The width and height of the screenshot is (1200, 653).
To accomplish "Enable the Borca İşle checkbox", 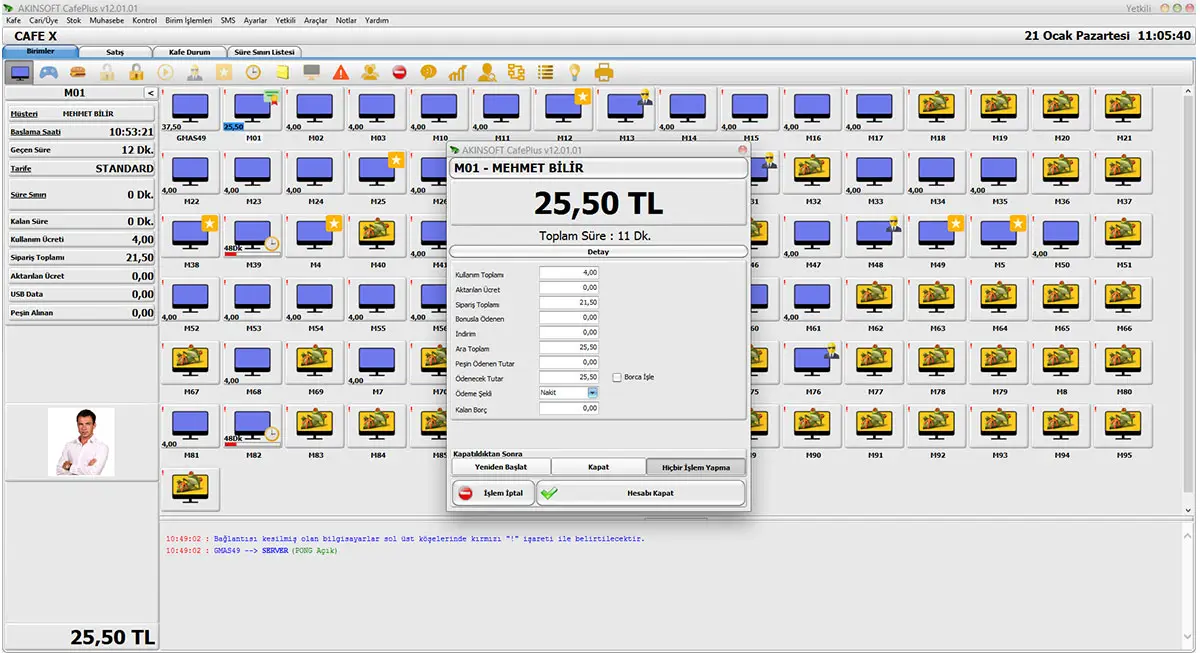I will (x=617, y=377).
